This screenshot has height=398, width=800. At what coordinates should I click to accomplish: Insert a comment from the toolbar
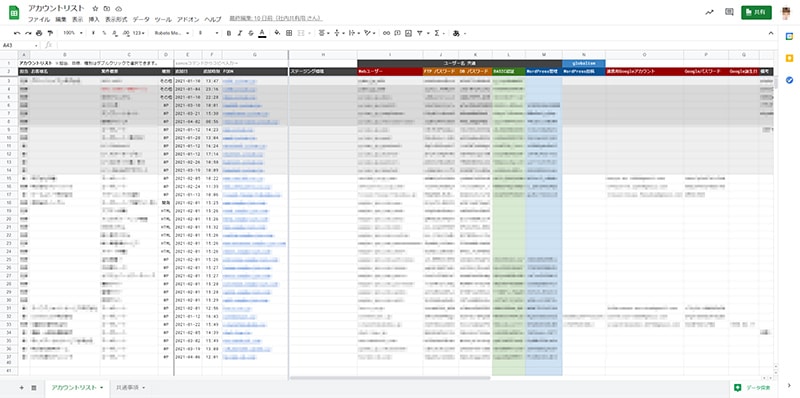click(397, 33)
